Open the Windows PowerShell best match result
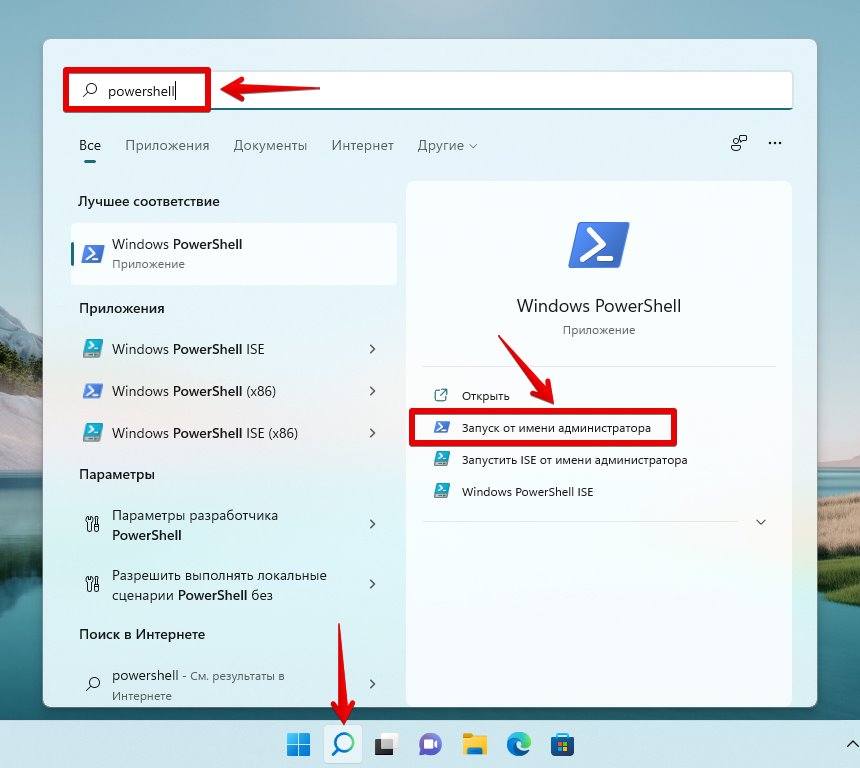The width and height of the screenshot is (860, 768). (234, 253)
